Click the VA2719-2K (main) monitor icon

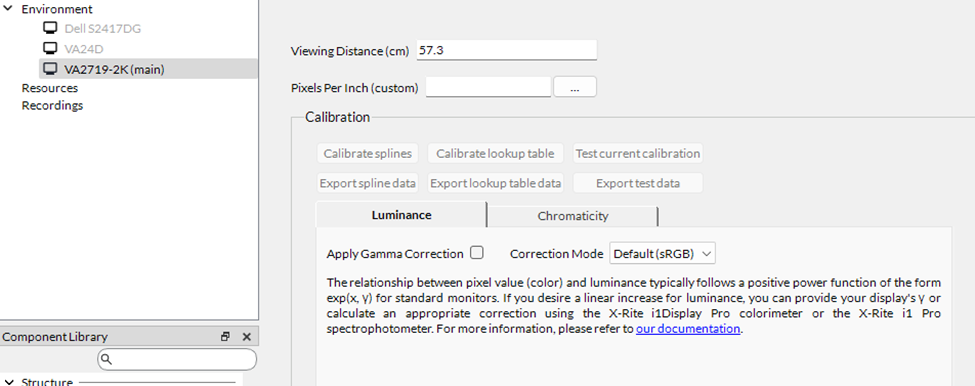click(x=50, y=69)
